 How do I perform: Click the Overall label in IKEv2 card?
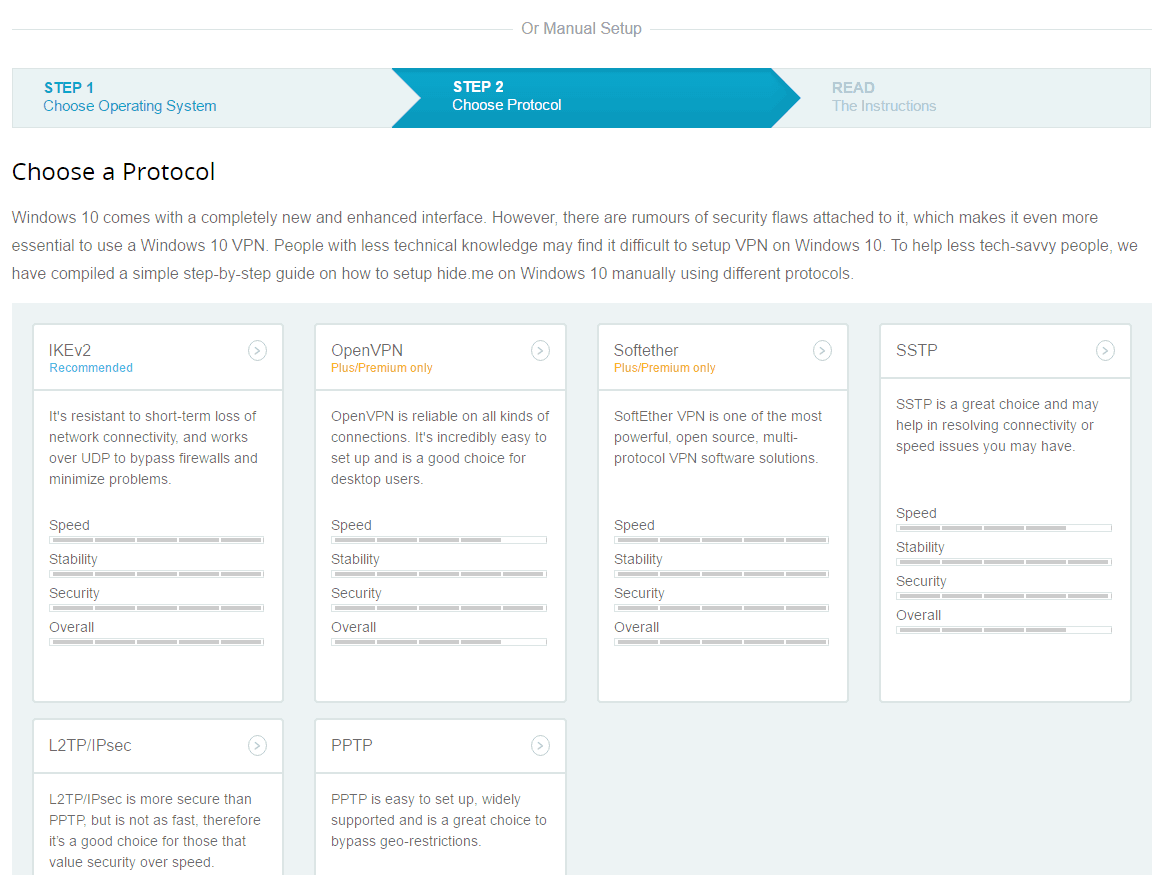point(71,627)
